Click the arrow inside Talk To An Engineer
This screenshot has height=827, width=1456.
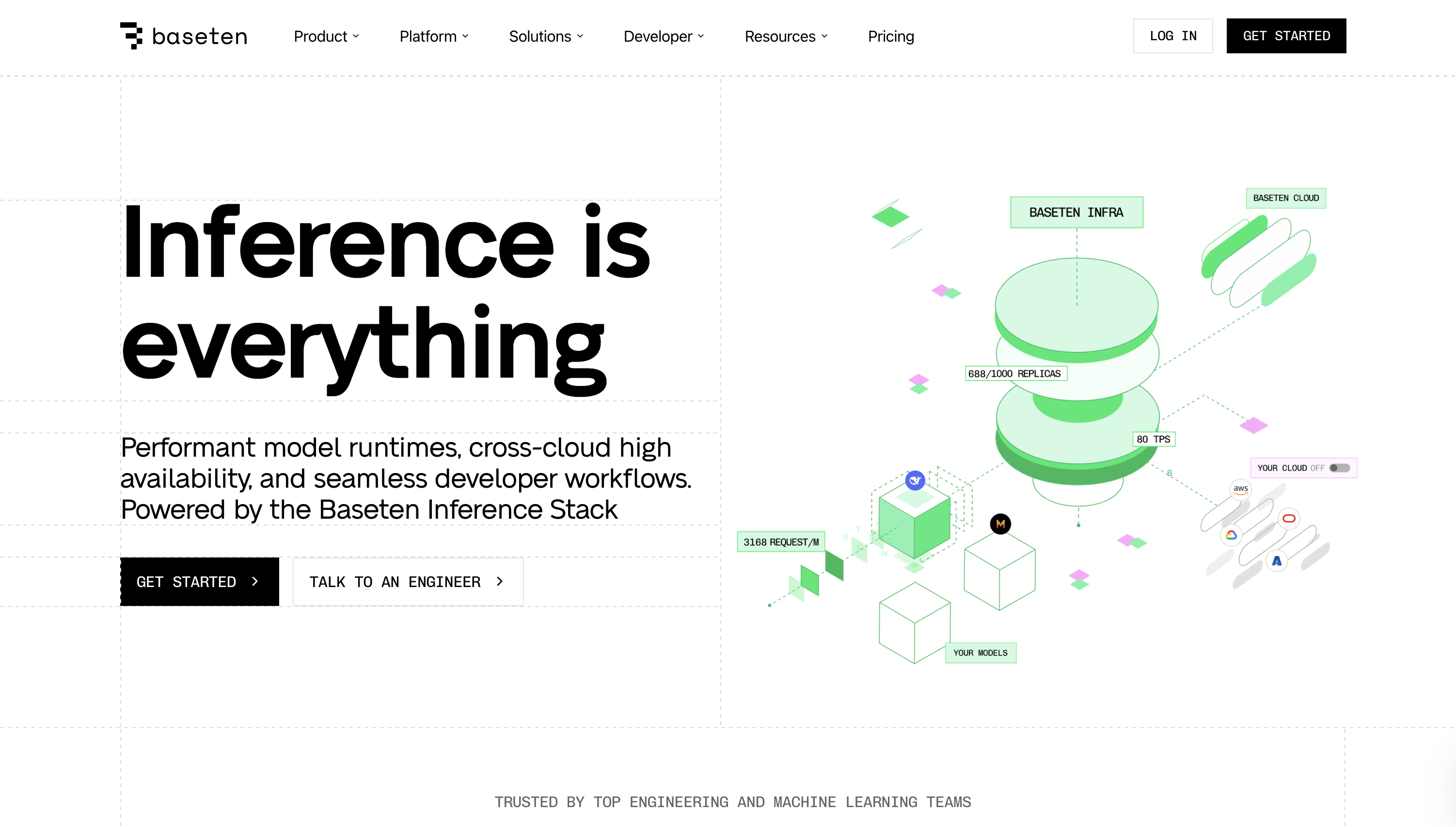point(500,582)
